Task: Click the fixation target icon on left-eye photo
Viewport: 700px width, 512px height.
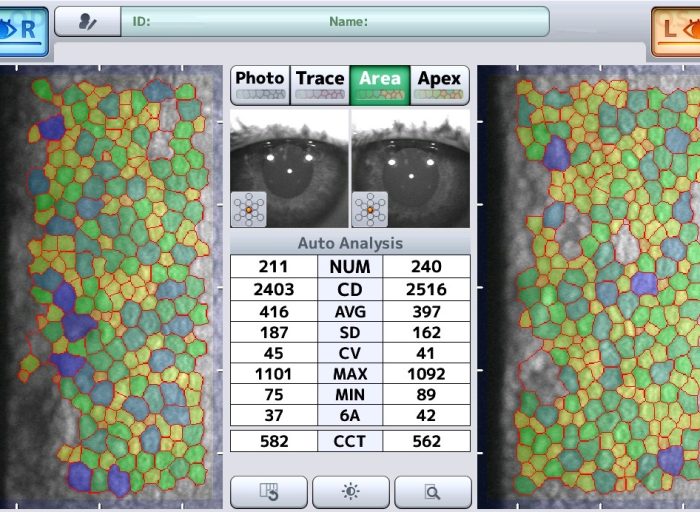Action: pyautogui.click(x=369, y=208)
